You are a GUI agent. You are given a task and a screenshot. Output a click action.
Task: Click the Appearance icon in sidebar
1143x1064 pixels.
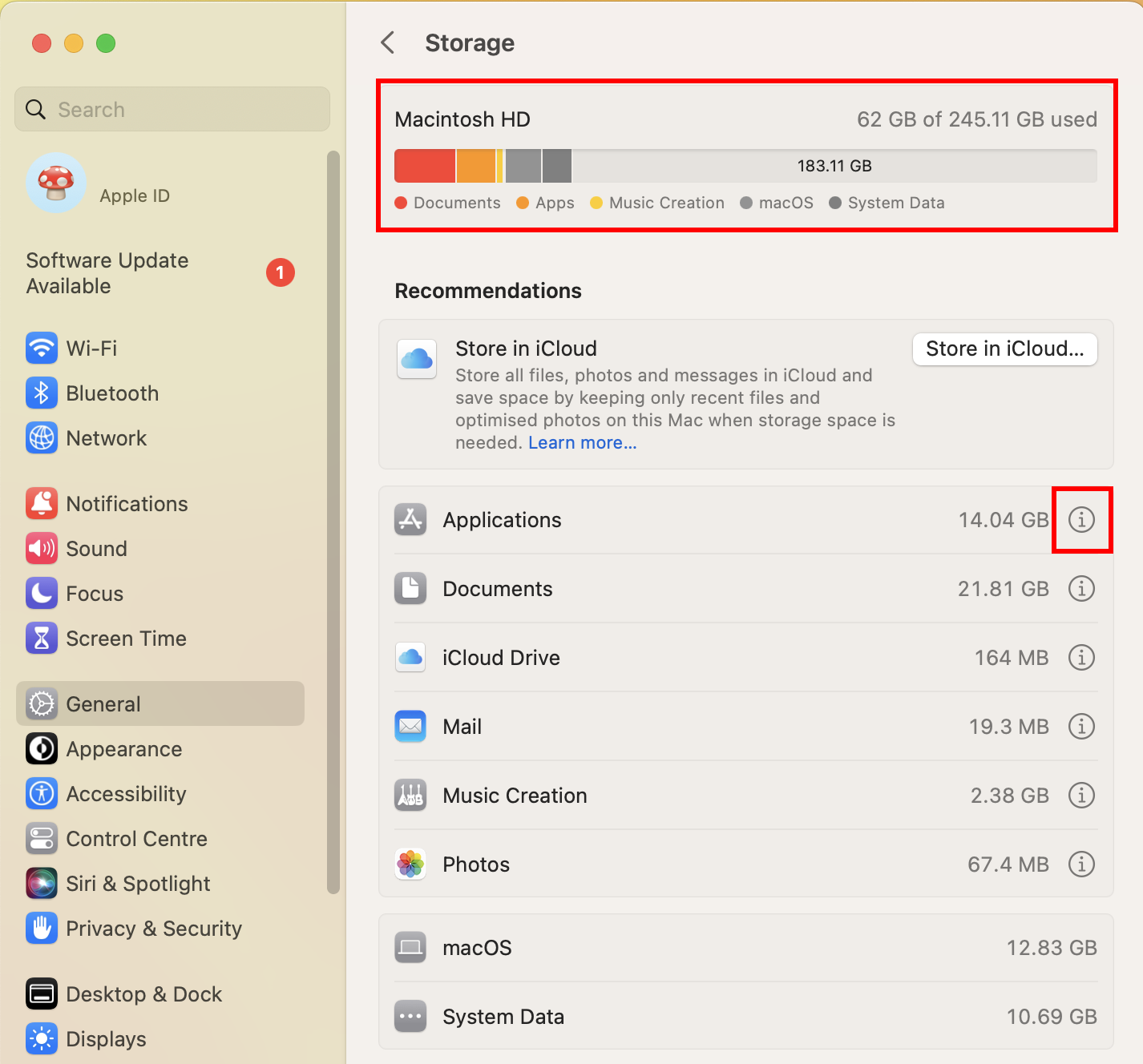coord(42,749)
